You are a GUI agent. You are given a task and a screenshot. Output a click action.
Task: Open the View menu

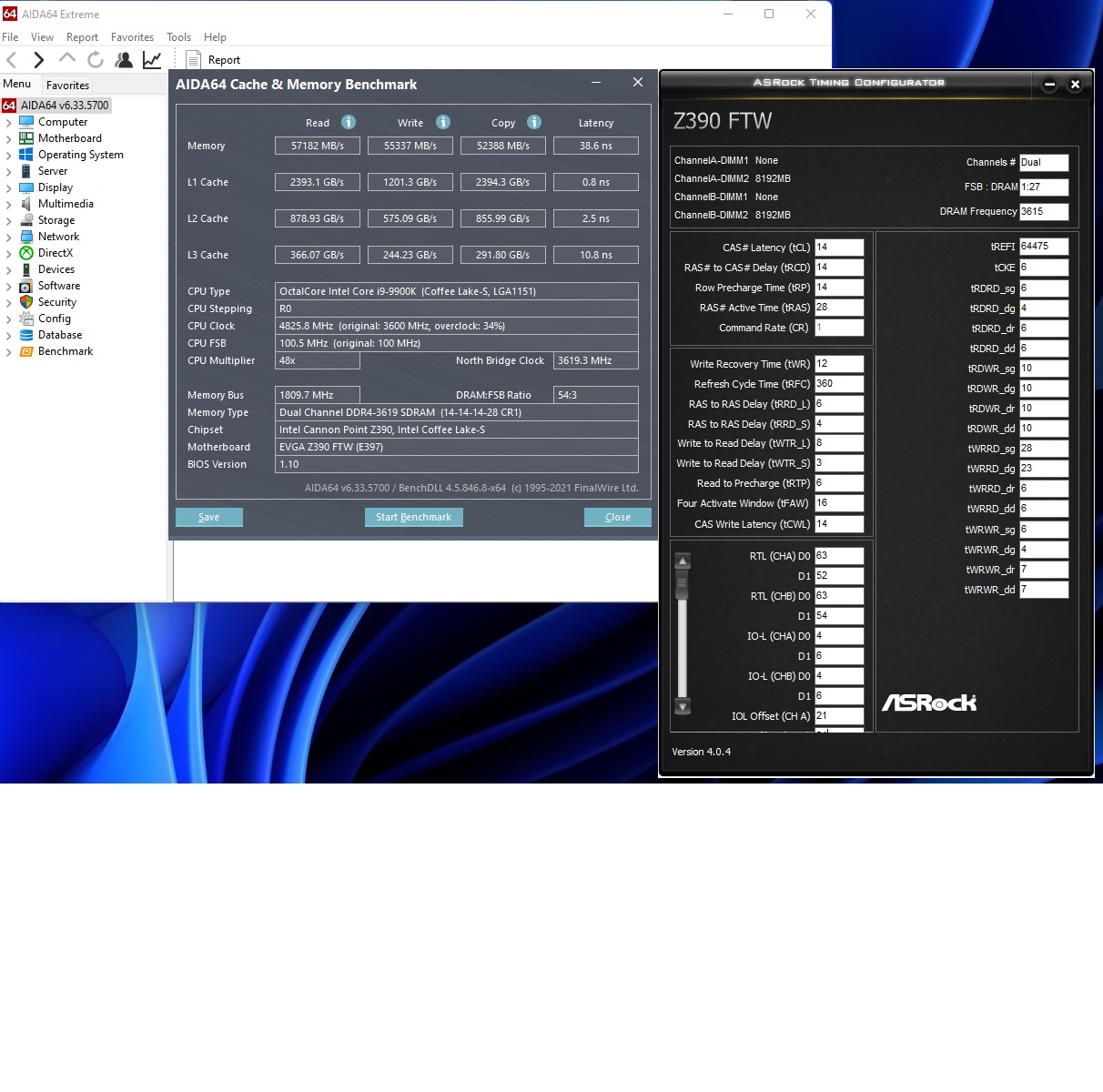click(x=42, y=37)
